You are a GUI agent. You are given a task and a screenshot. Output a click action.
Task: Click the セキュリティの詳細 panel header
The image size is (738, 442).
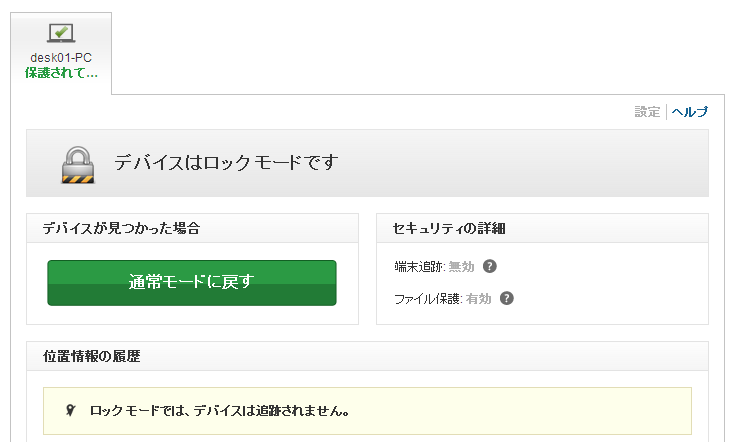(450, 229)
